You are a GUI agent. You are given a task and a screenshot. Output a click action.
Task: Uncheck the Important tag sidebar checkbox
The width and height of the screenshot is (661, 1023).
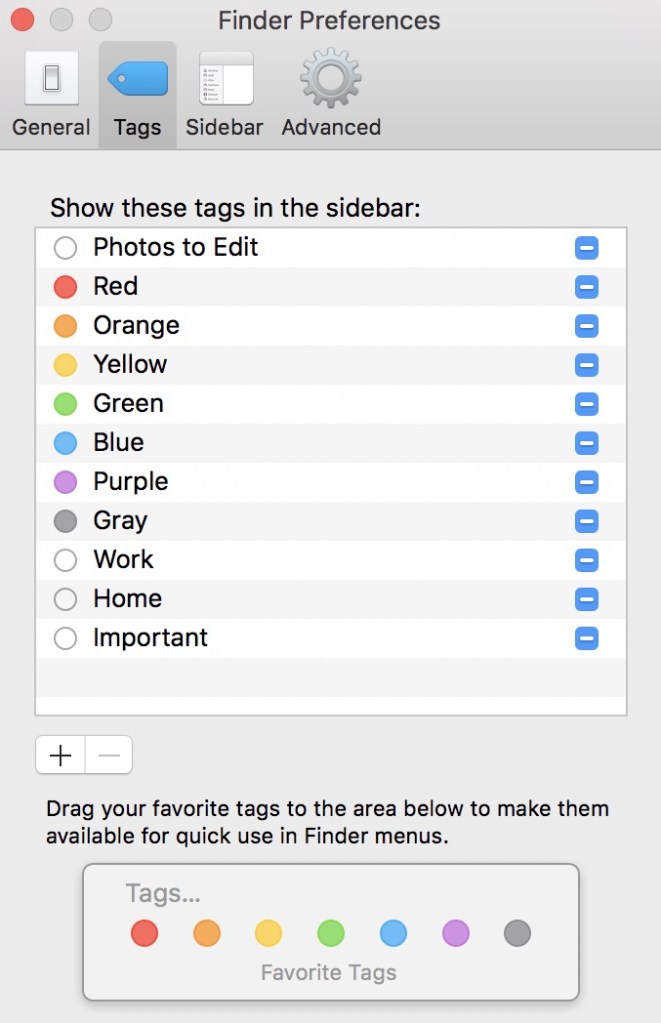click(587, 638)
